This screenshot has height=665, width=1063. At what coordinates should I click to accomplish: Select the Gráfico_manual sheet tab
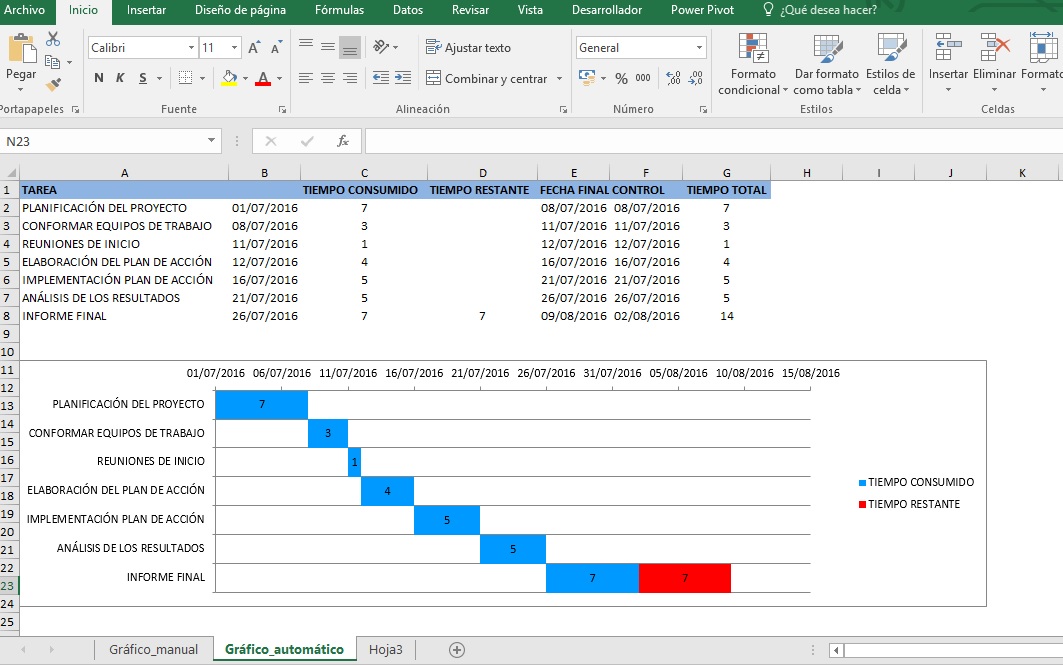pos(152,648)
